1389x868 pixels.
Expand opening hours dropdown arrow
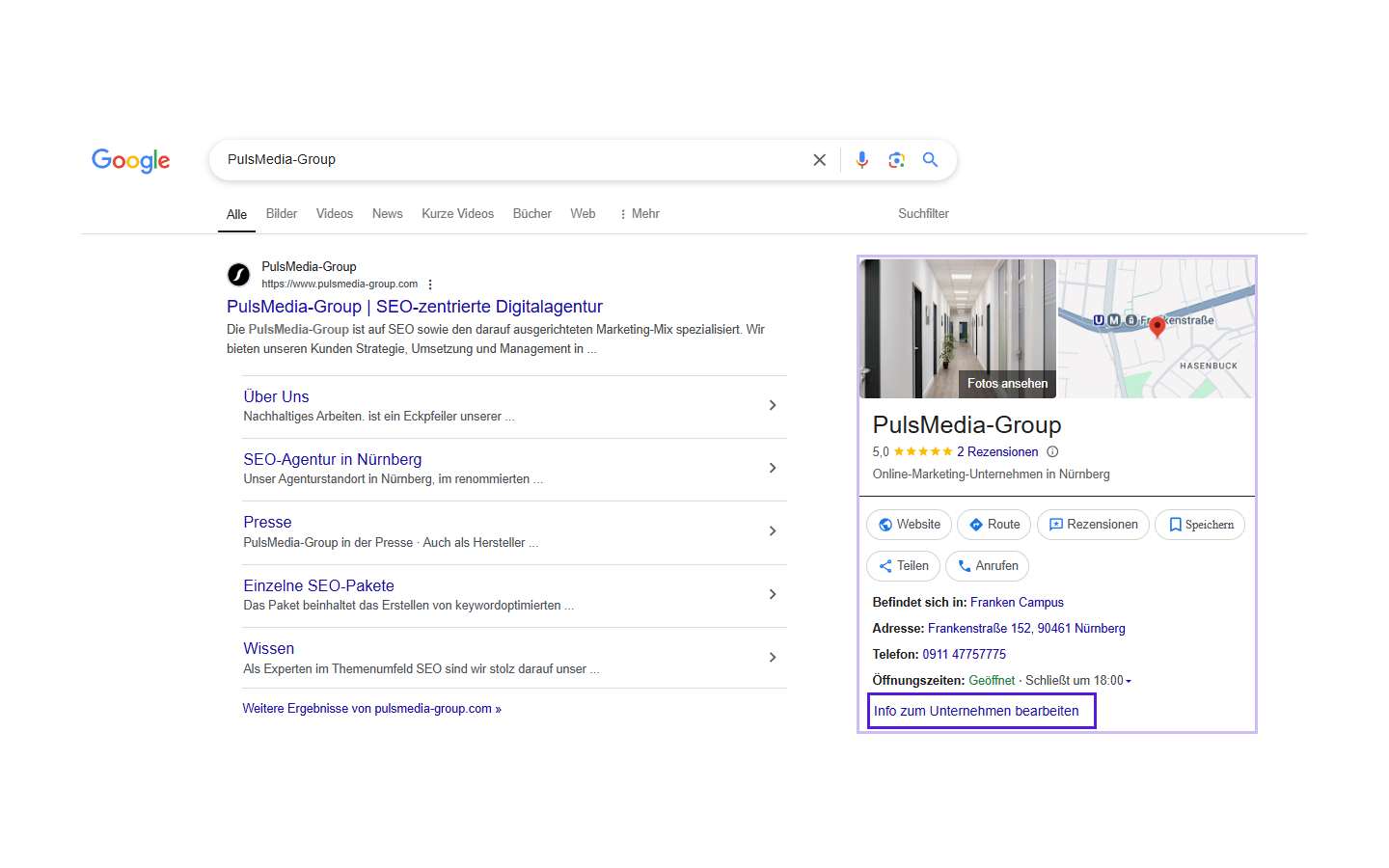click(1129, 681)
